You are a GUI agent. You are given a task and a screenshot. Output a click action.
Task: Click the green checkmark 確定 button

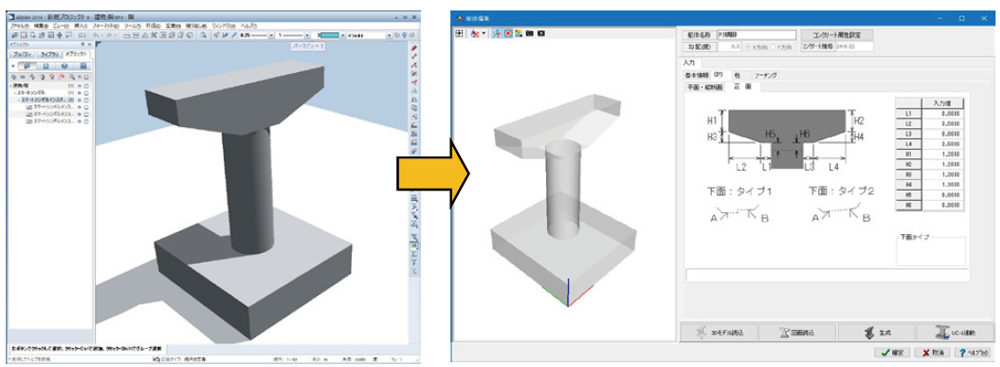[x=892, y=352]
